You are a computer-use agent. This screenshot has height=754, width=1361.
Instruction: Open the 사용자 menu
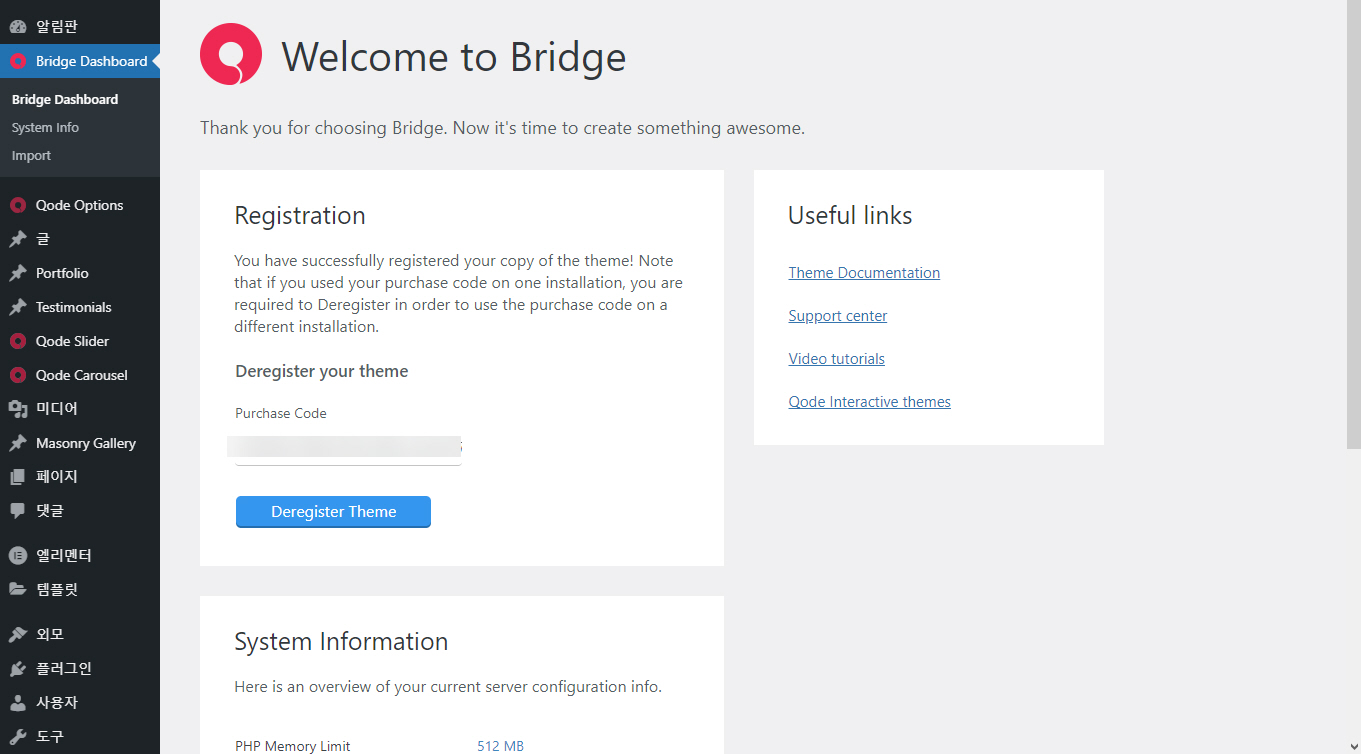(x=80, y=702)
